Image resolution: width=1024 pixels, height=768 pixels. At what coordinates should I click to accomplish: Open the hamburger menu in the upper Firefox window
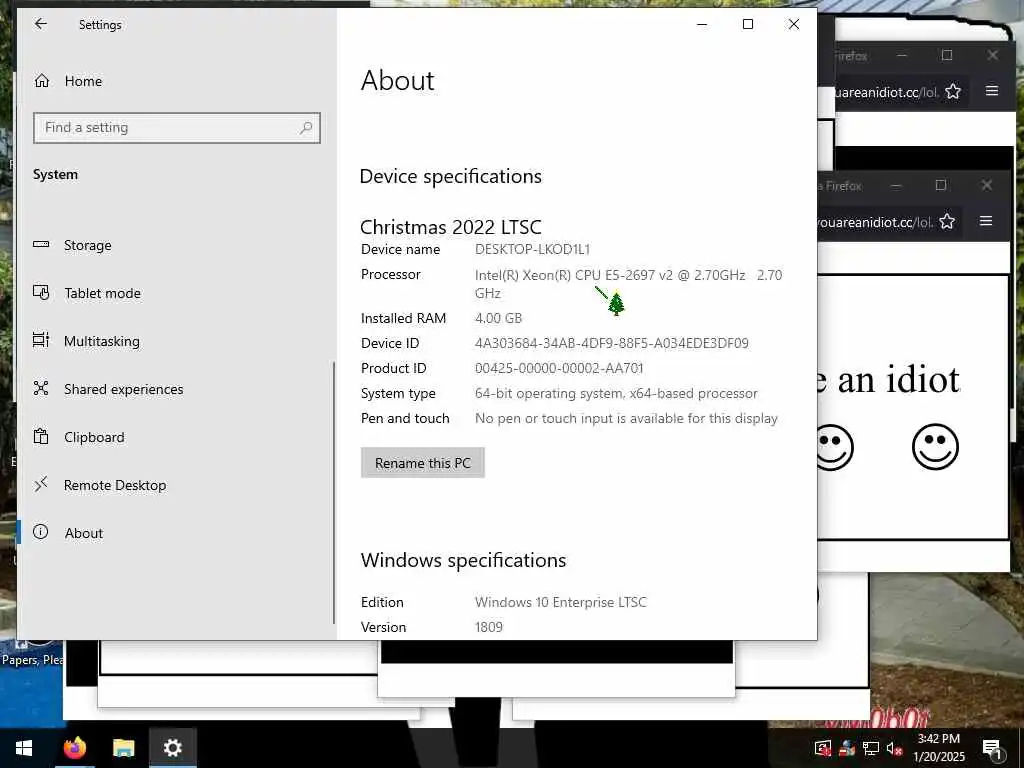click(x=991, y=91)
